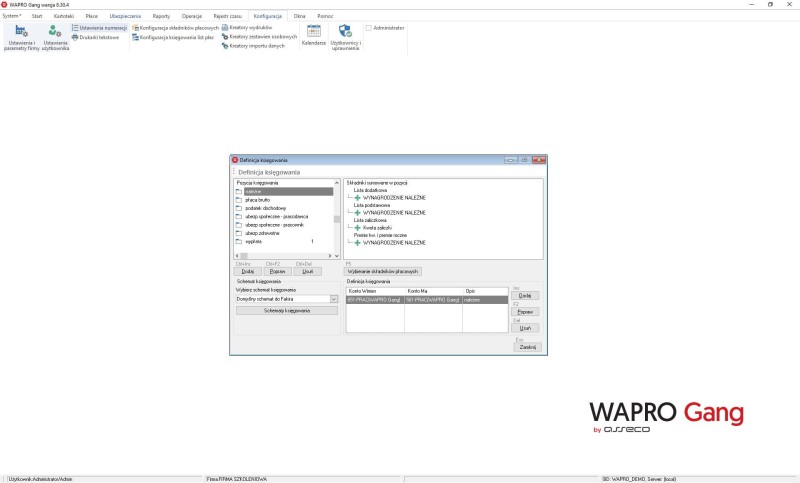Select the podatek dochodowy position

pyautogui.click(x=266, y=208)
